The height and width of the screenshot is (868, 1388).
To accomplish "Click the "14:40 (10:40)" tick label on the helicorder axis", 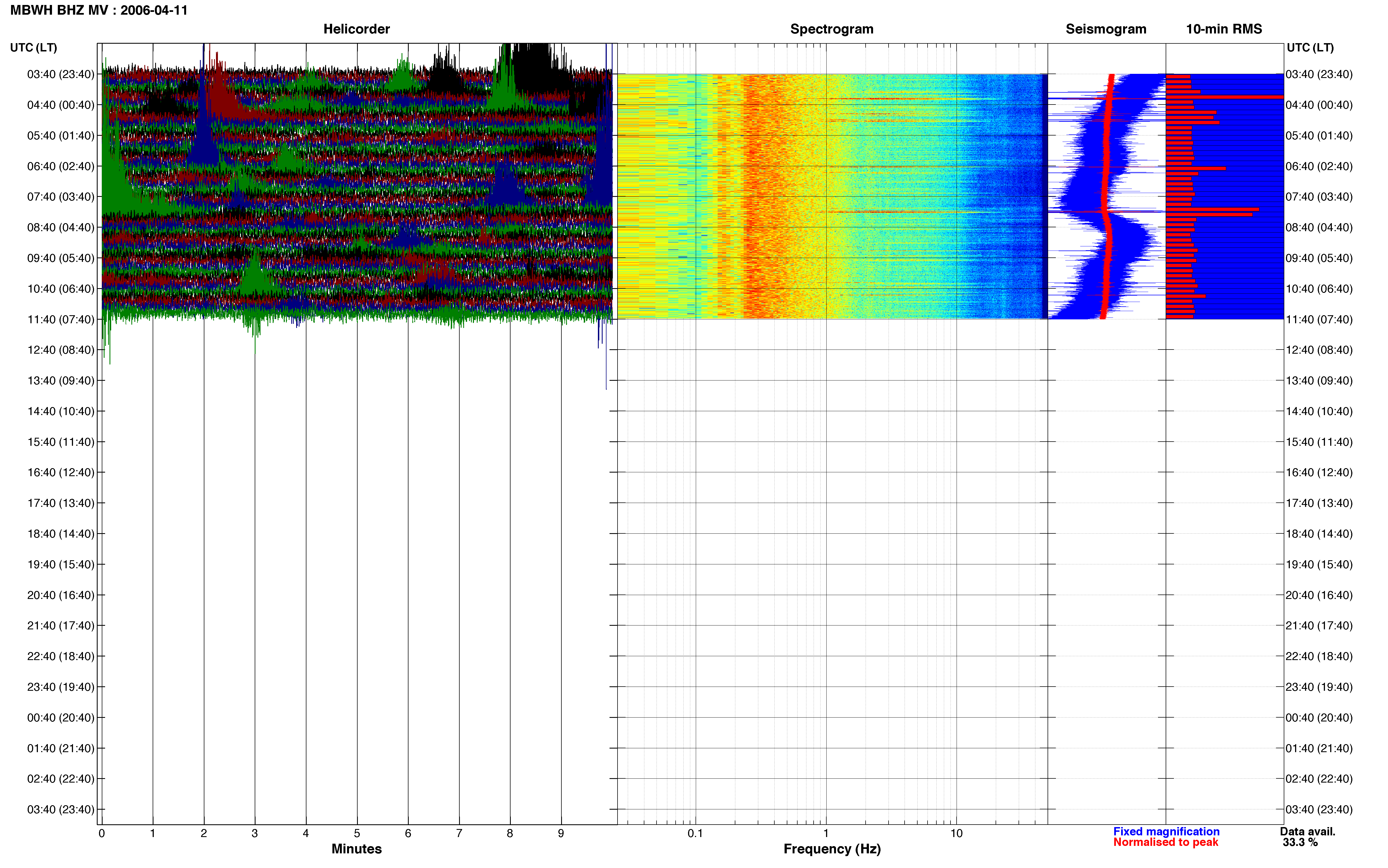I will coord(61,411).
